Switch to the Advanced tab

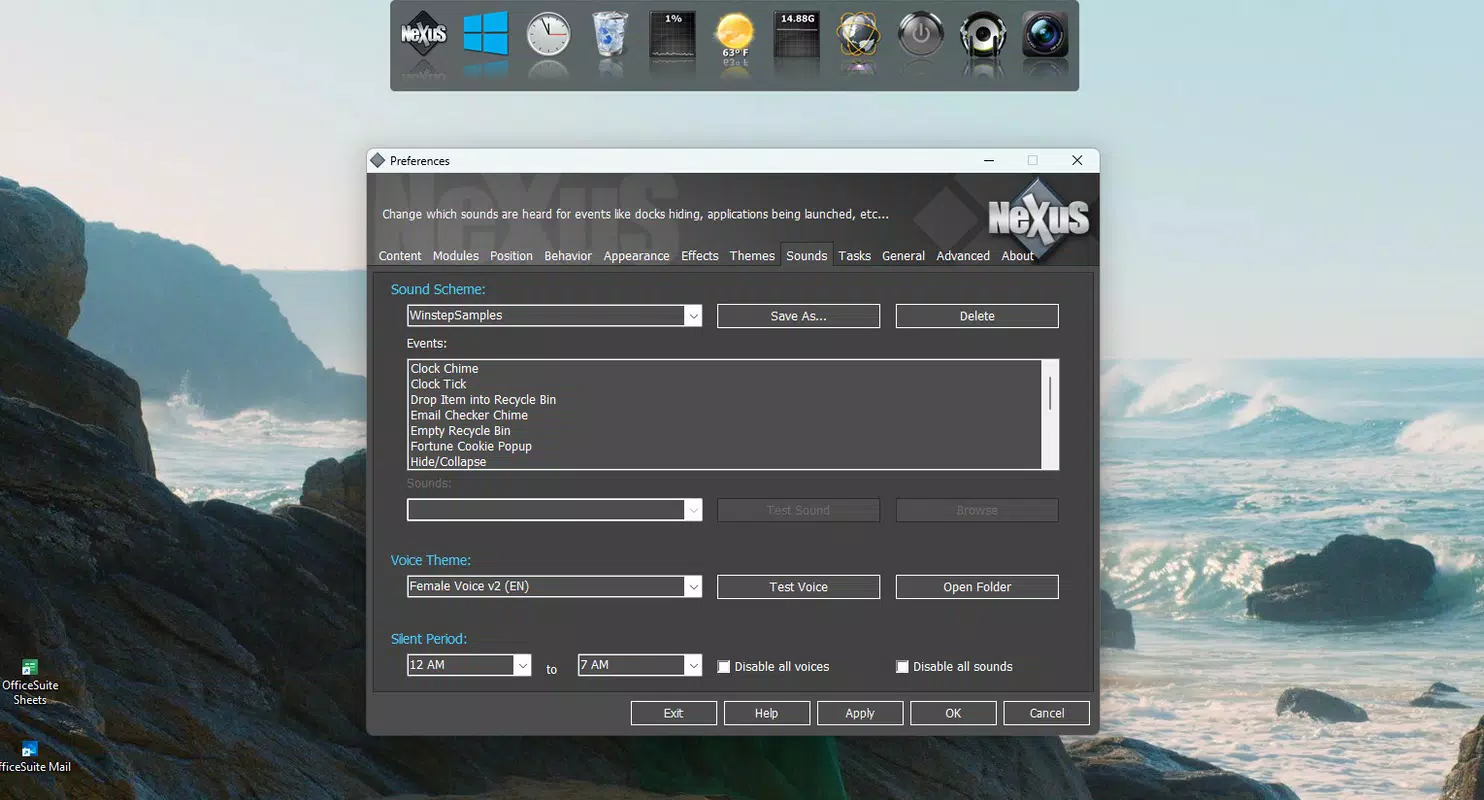pos(963,256)
